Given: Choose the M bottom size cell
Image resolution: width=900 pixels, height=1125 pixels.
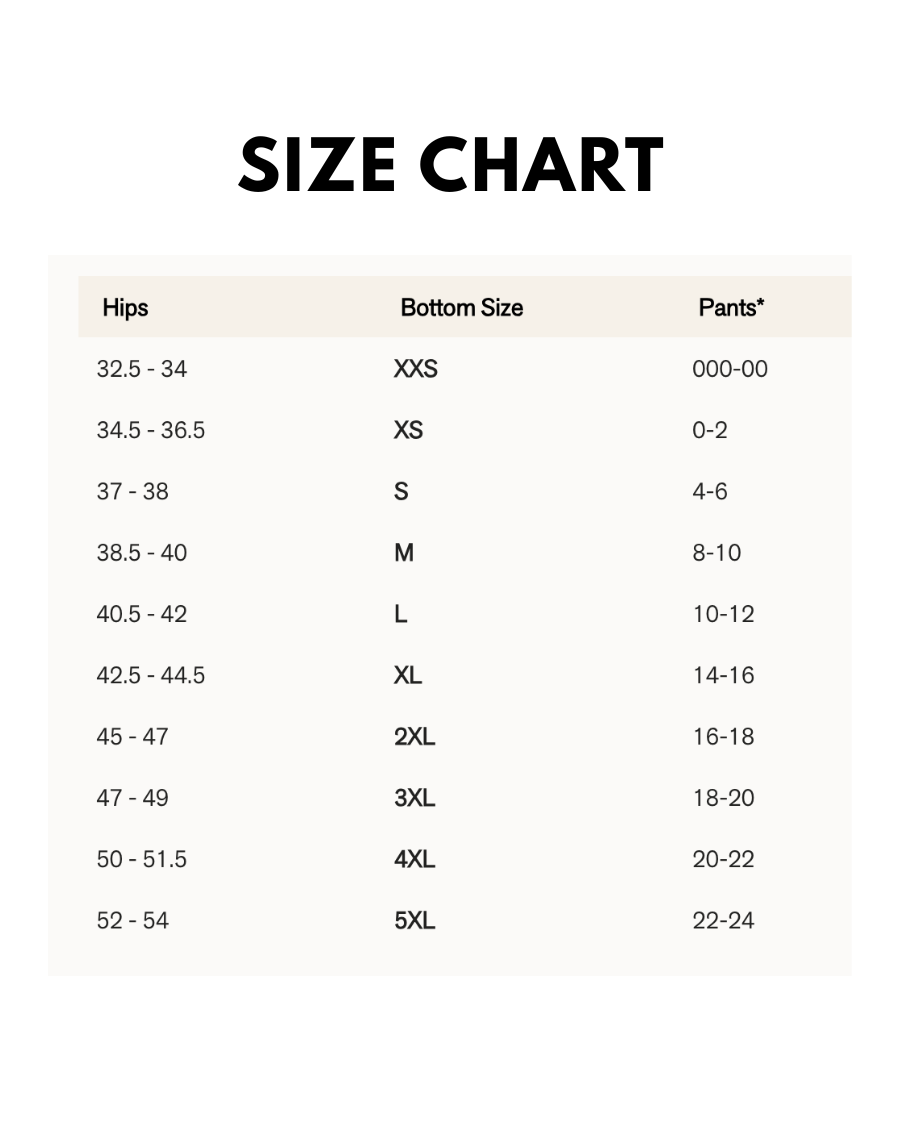Looking at the screenshot, I should click(404, 553).
